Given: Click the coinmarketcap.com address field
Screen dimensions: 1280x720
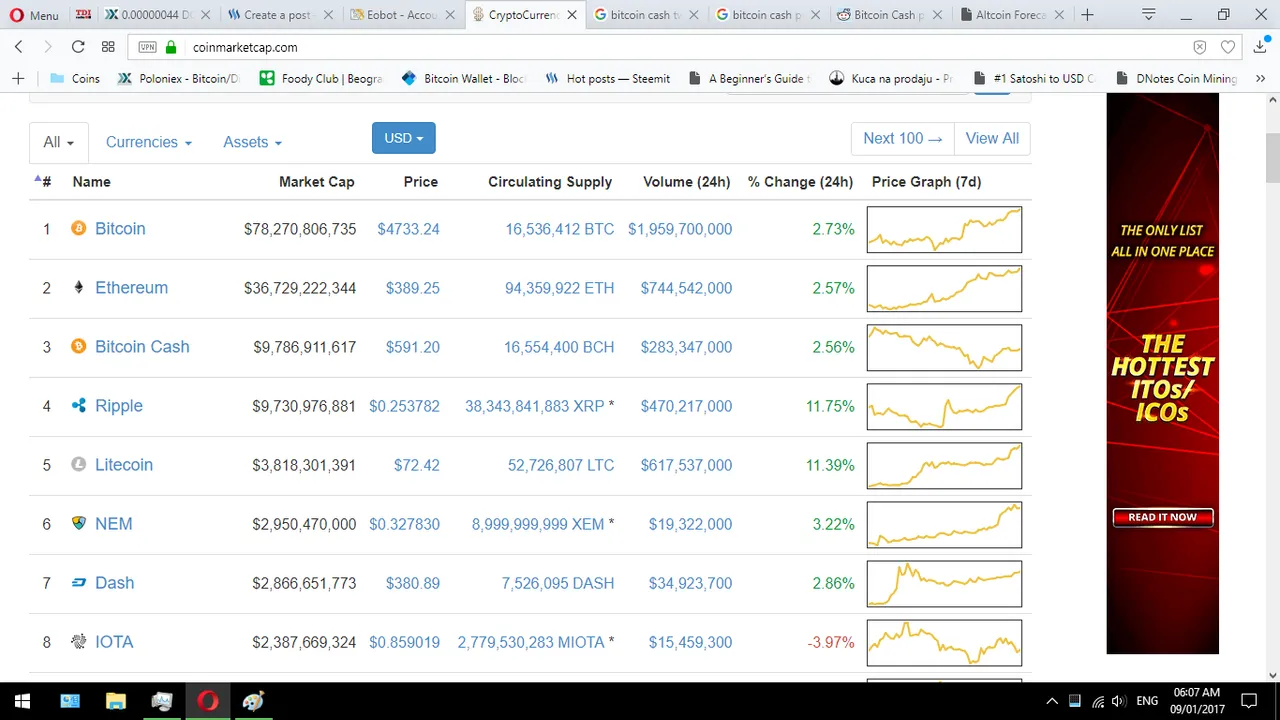Looking at the screenshot, I should pyautogui.click(x=660, y=47).
